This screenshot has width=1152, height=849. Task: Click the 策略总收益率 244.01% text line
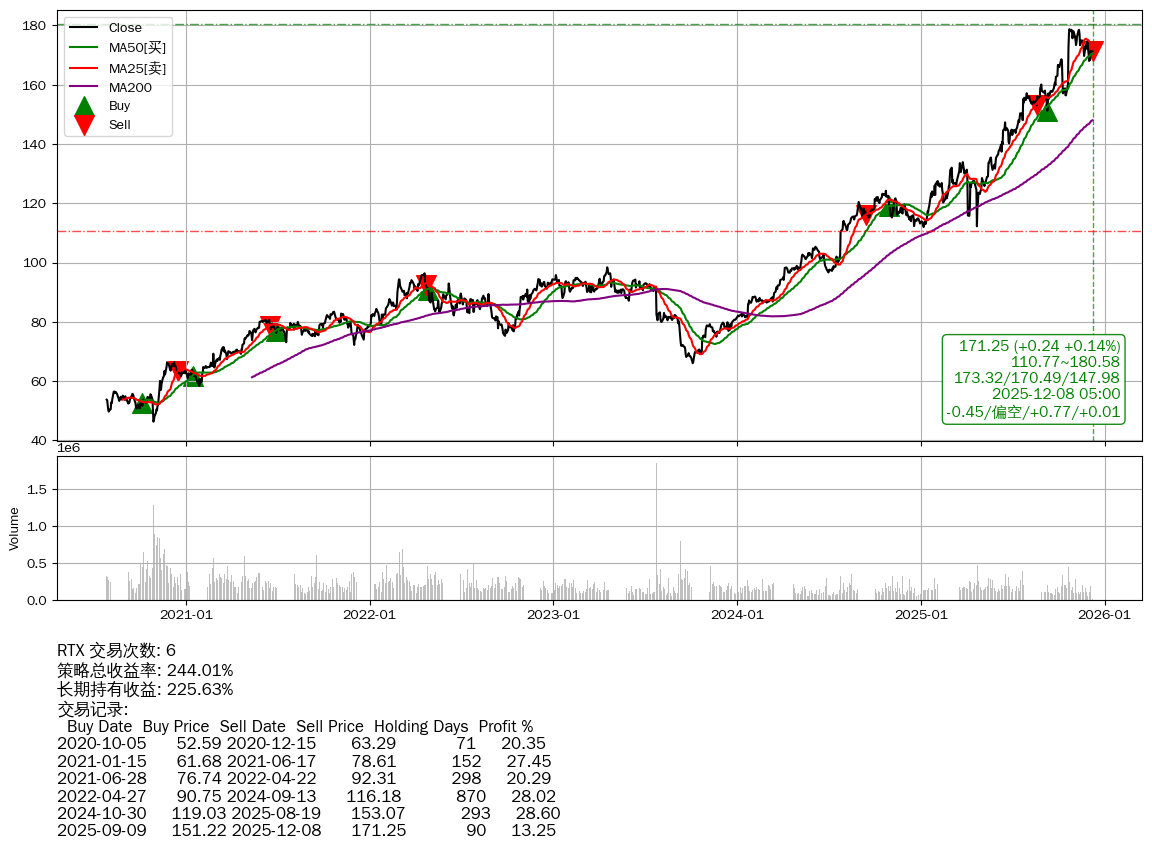pyautogui.click(x=145, y=670)
